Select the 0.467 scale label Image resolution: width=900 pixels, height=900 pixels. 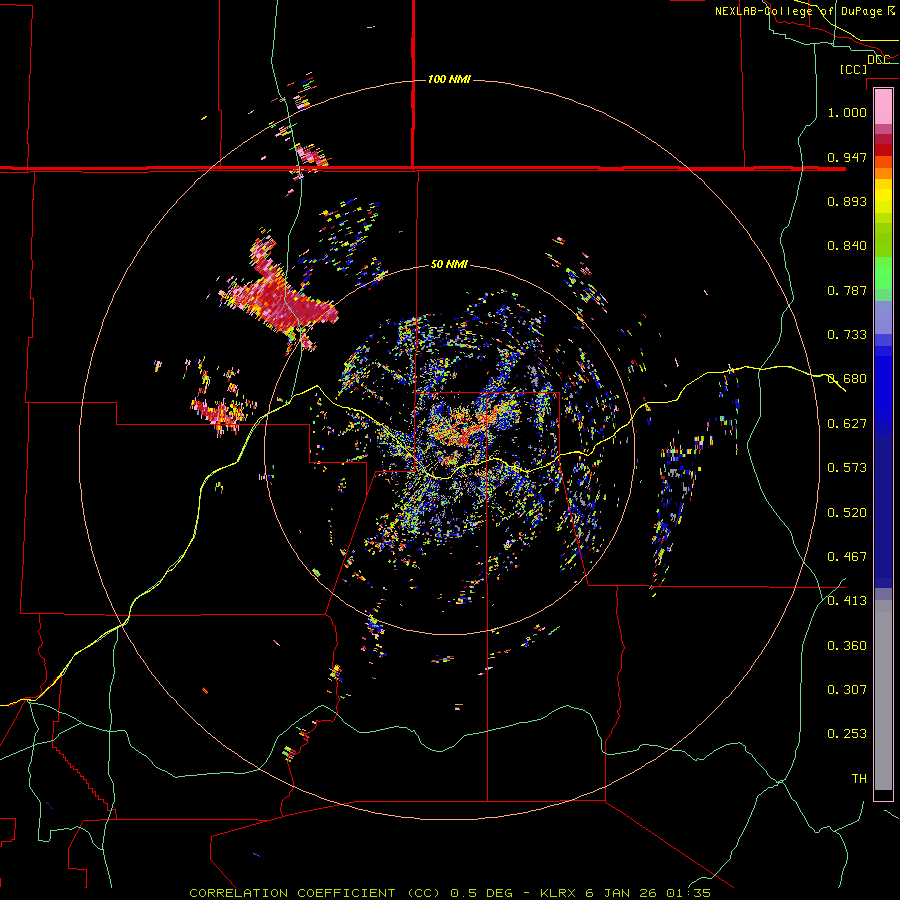point(847,556)
